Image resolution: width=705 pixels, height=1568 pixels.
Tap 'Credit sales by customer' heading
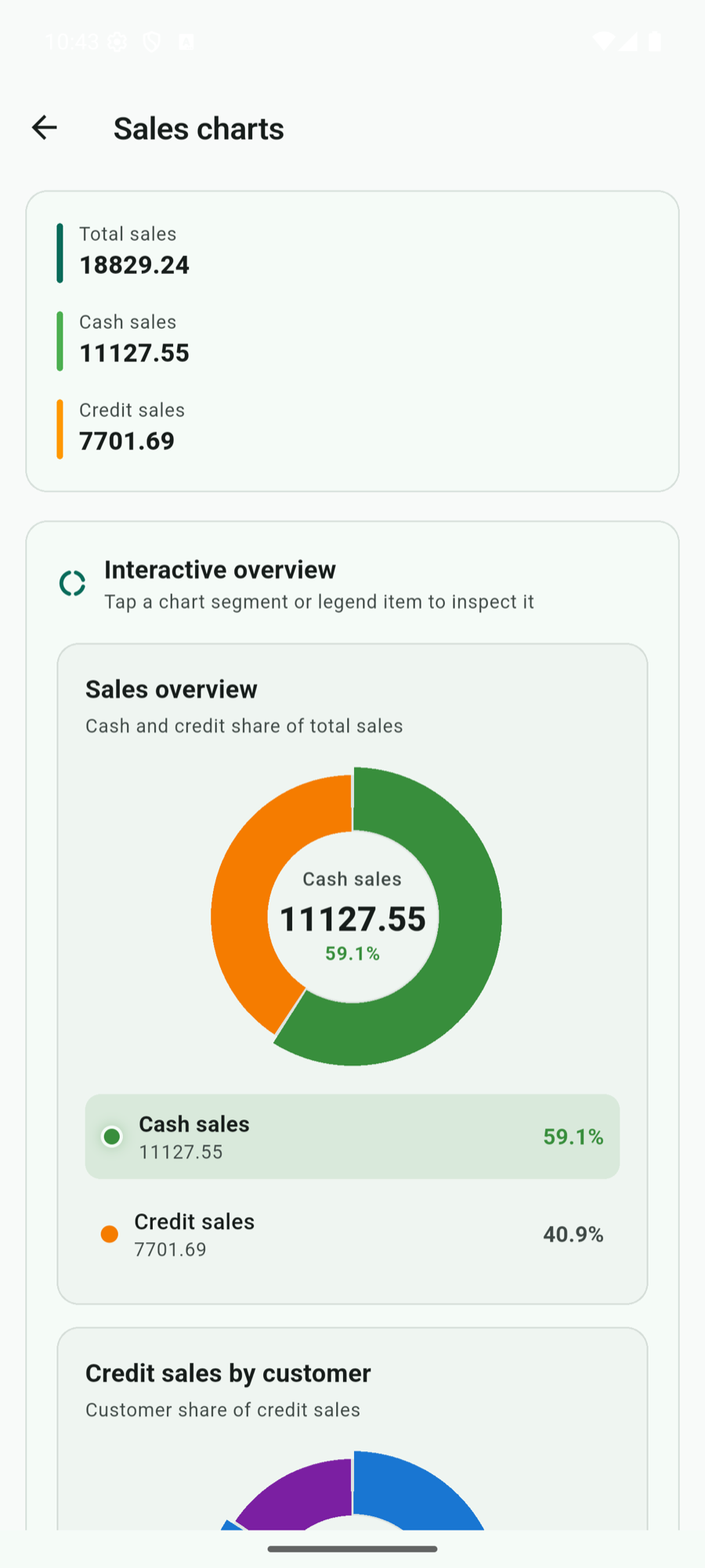228,1374
